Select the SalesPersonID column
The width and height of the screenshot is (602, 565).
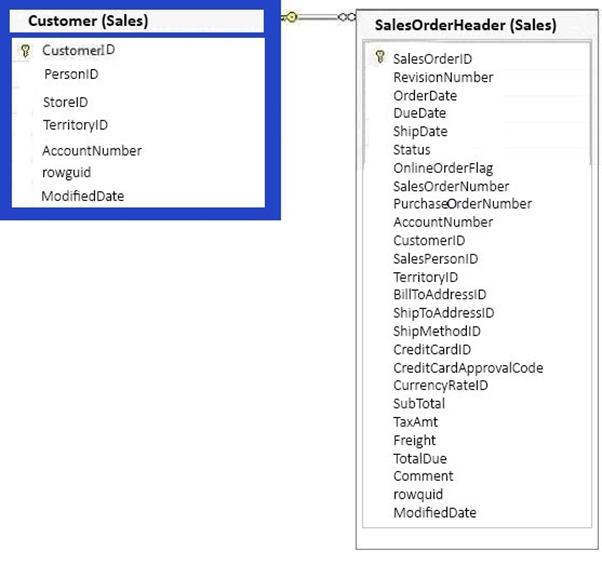[435, 259]
